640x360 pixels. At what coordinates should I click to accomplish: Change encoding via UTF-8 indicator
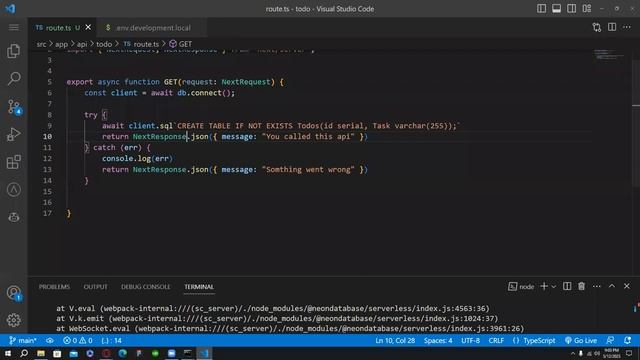click(x=471, y=340)
